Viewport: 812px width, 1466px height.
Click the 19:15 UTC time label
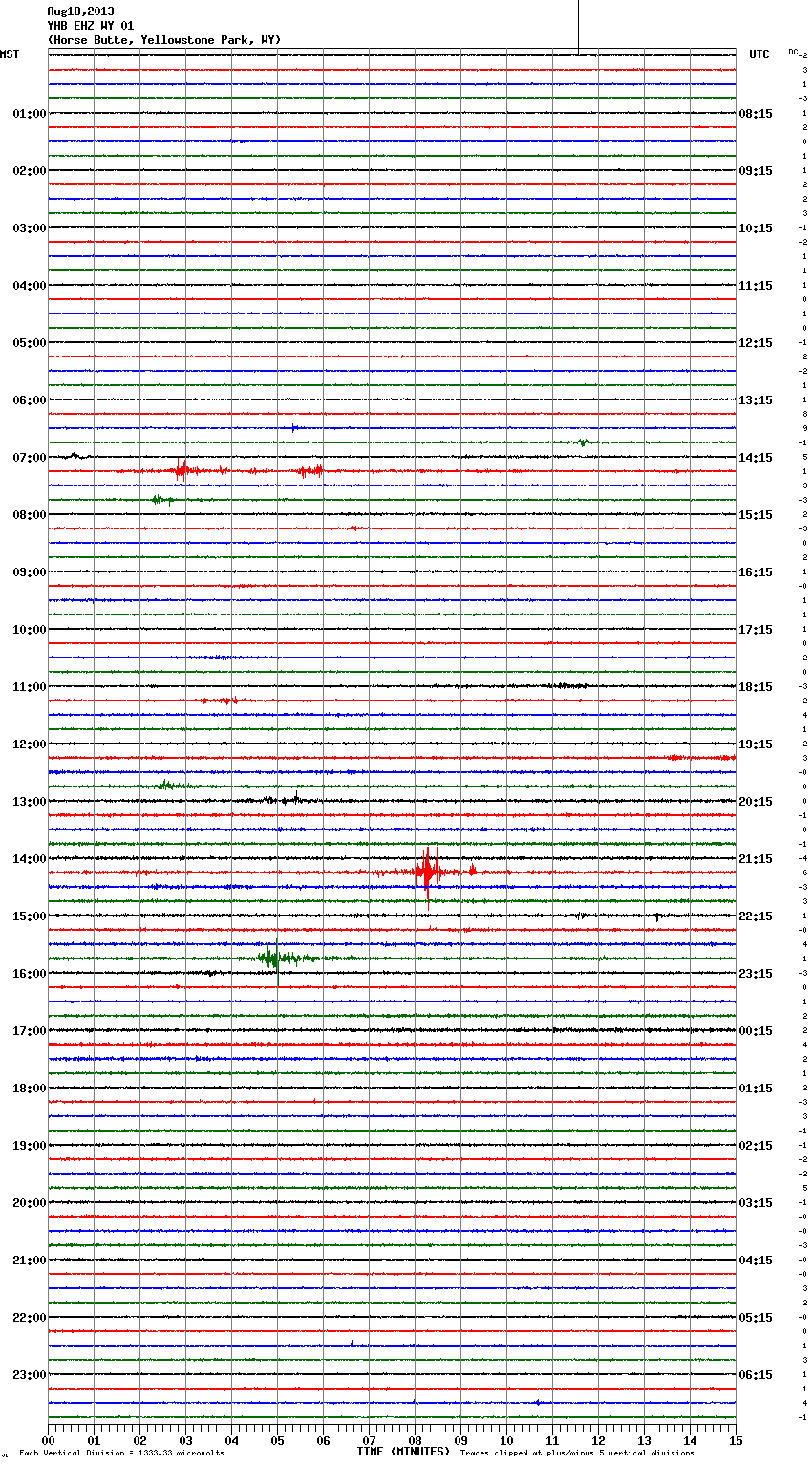click(x=756, y=744)
